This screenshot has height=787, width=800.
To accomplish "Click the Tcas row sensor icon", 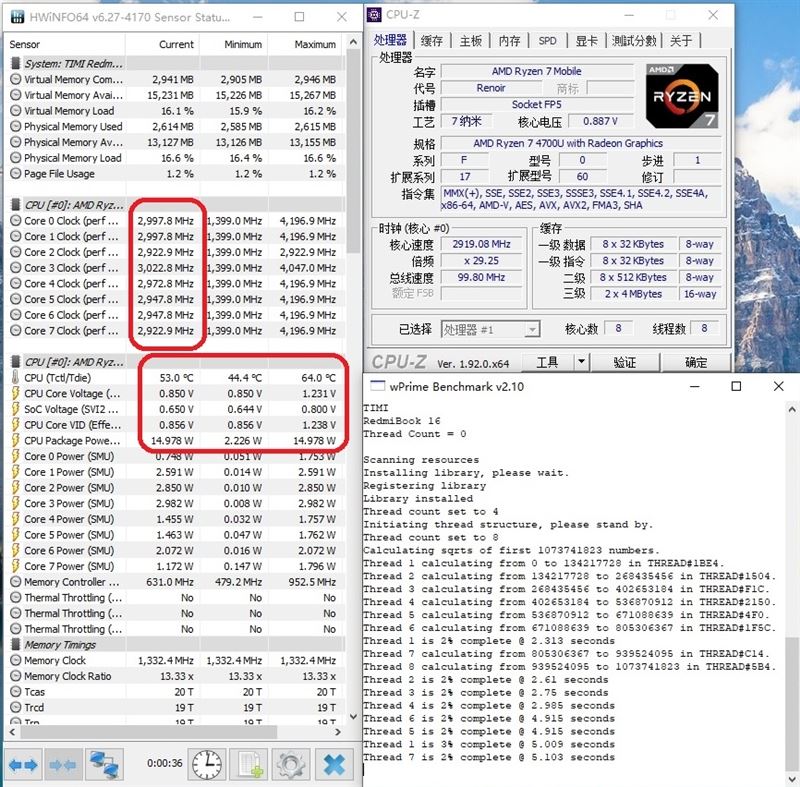I will click(16, 692).
